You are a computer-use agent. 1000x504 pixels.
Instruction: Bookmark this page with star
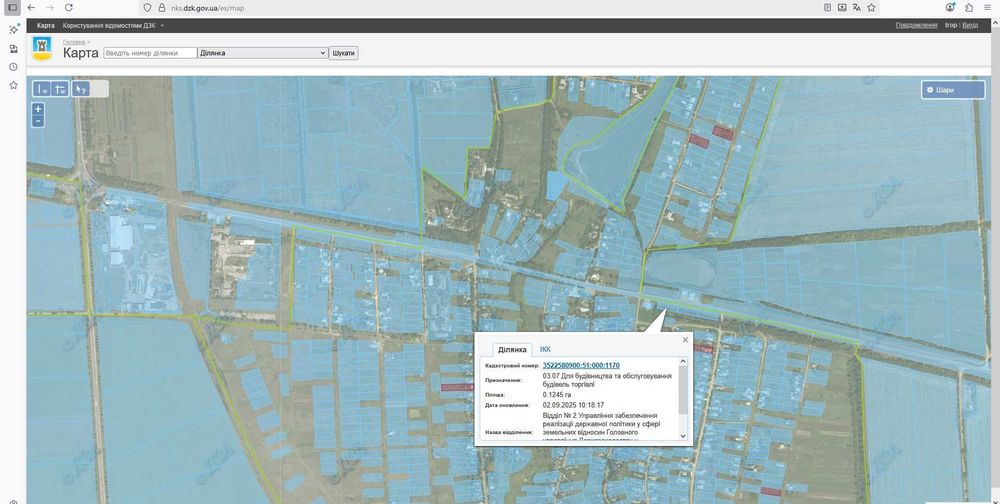[871, 8]
